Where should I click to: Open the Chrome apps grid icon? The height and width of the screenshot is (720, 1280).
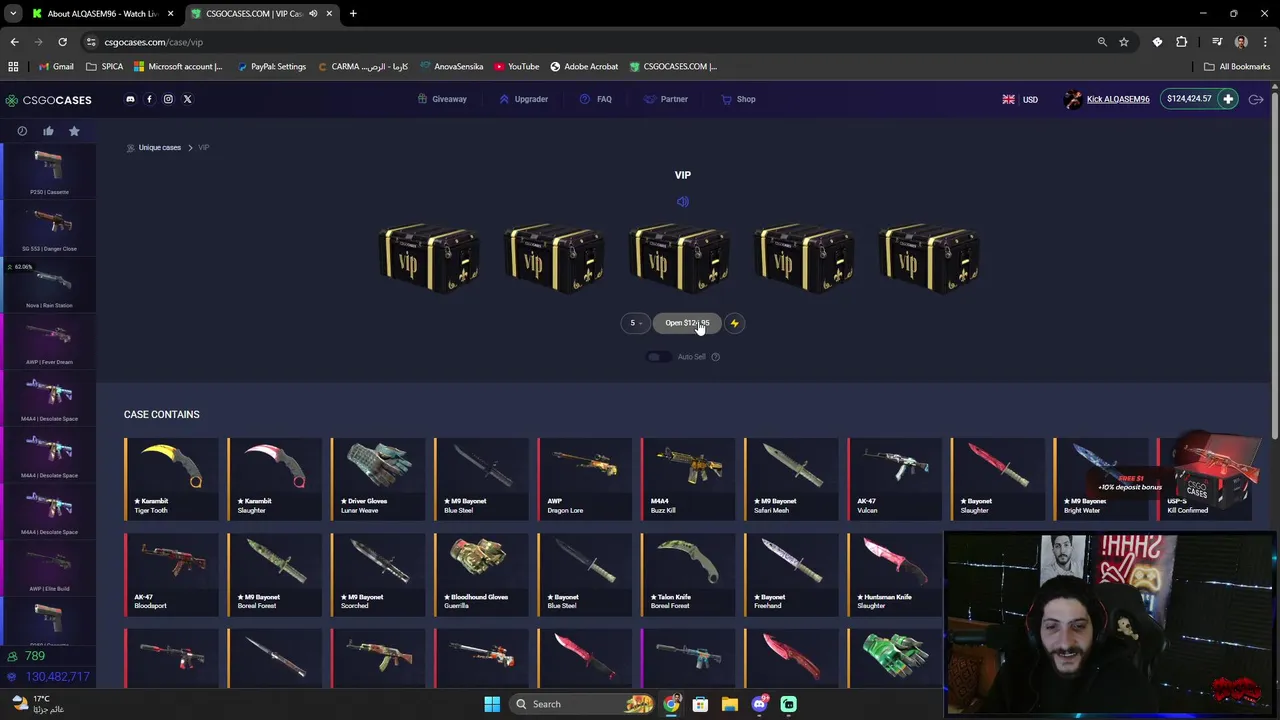point(13,66)
